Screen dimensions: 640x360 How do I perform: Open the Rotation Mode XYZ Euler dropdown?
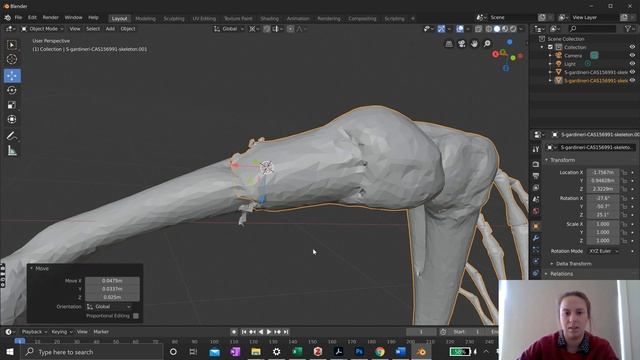click(x=603, y=251)
